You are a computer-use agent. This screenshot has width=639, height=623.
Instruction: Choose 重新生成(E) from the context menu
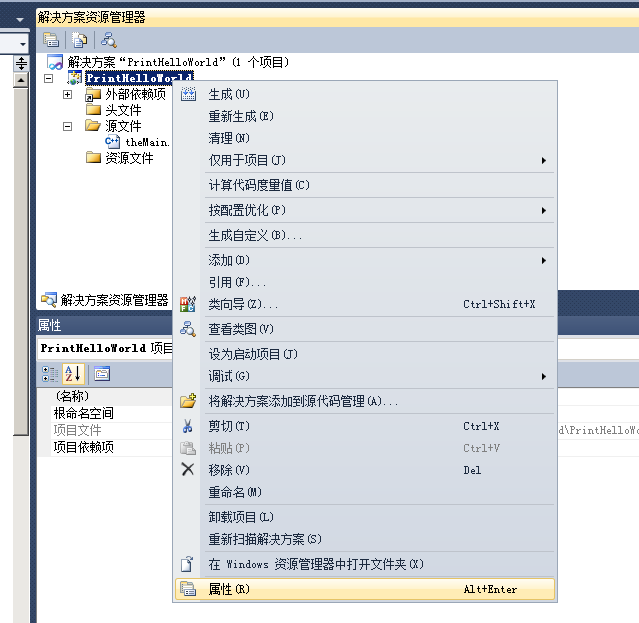coord(365,117)
